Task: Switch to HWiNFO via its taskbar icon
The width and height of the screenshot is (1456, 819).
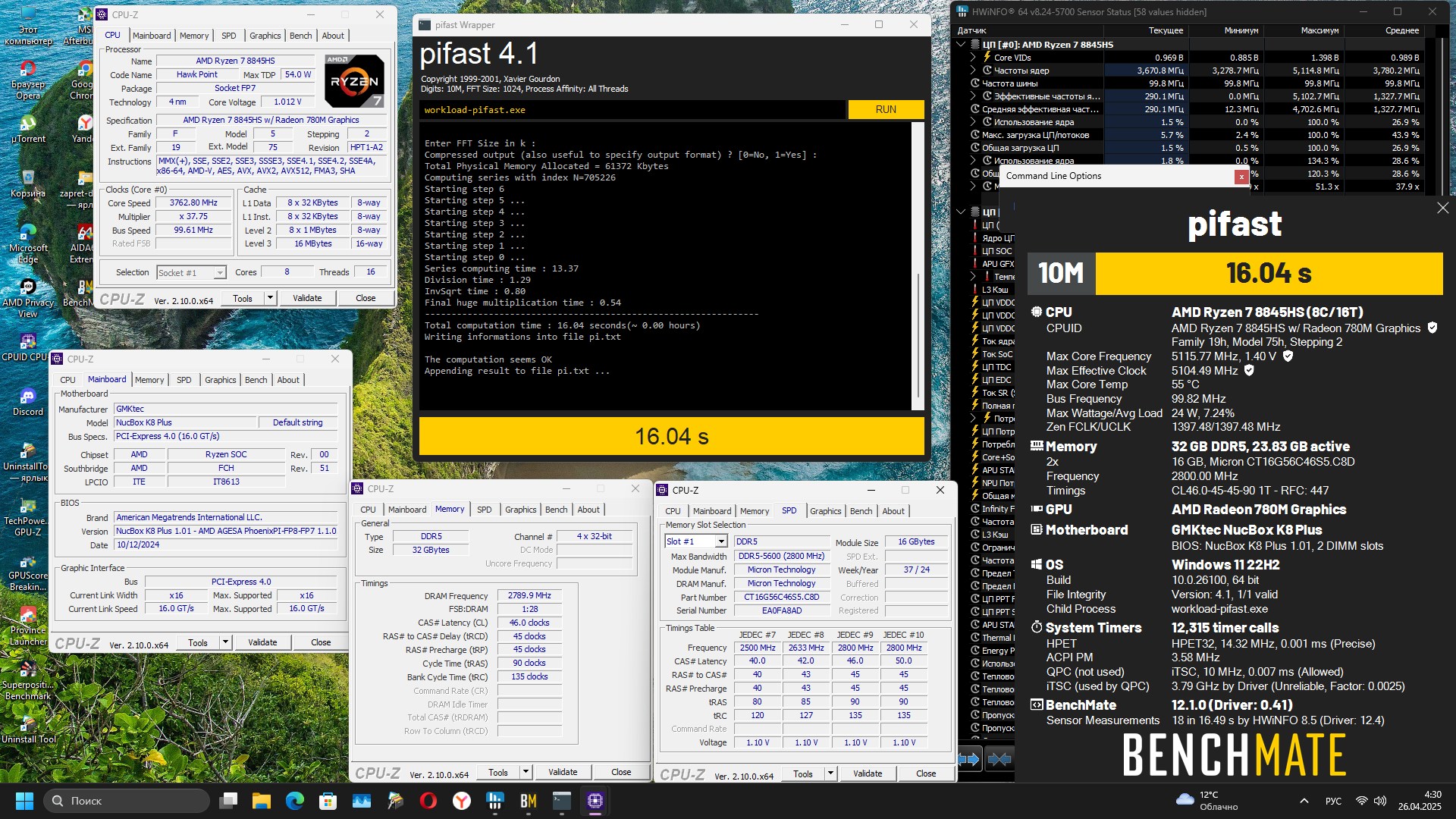Action: (495, 801)
